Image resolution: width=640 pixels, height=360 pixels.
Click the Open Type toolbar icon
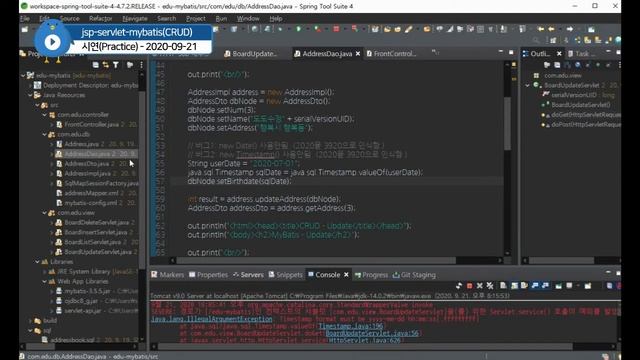387,29
